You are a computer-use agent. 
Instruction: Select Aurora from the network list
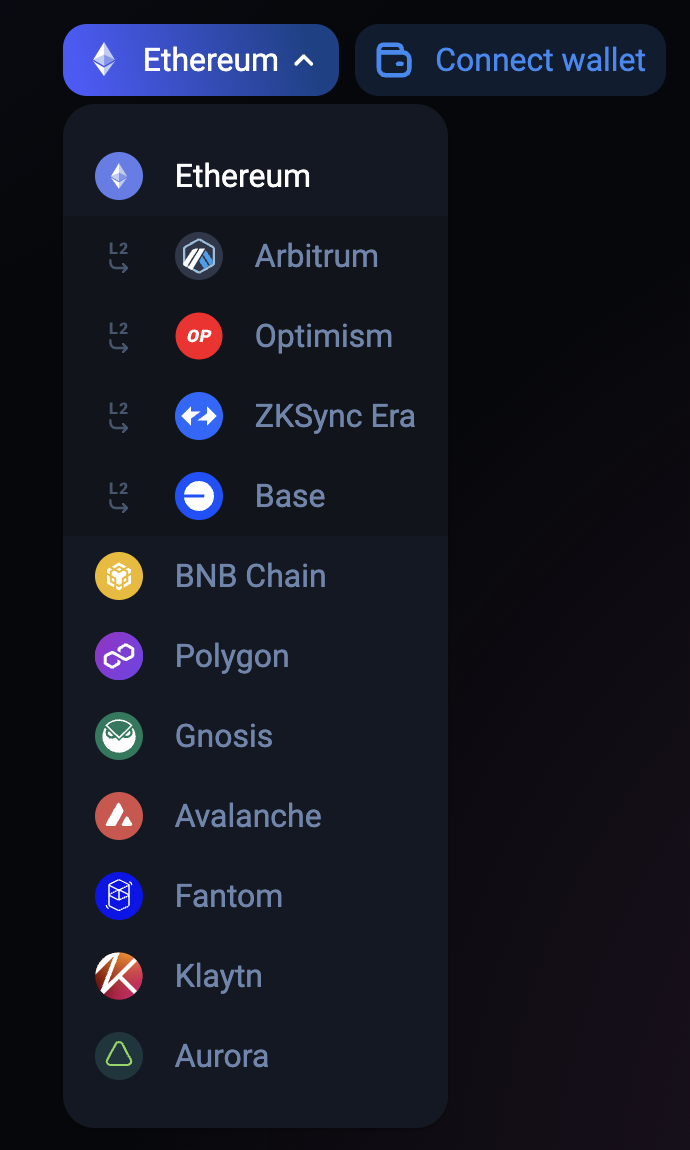(x=221, y=1056)
